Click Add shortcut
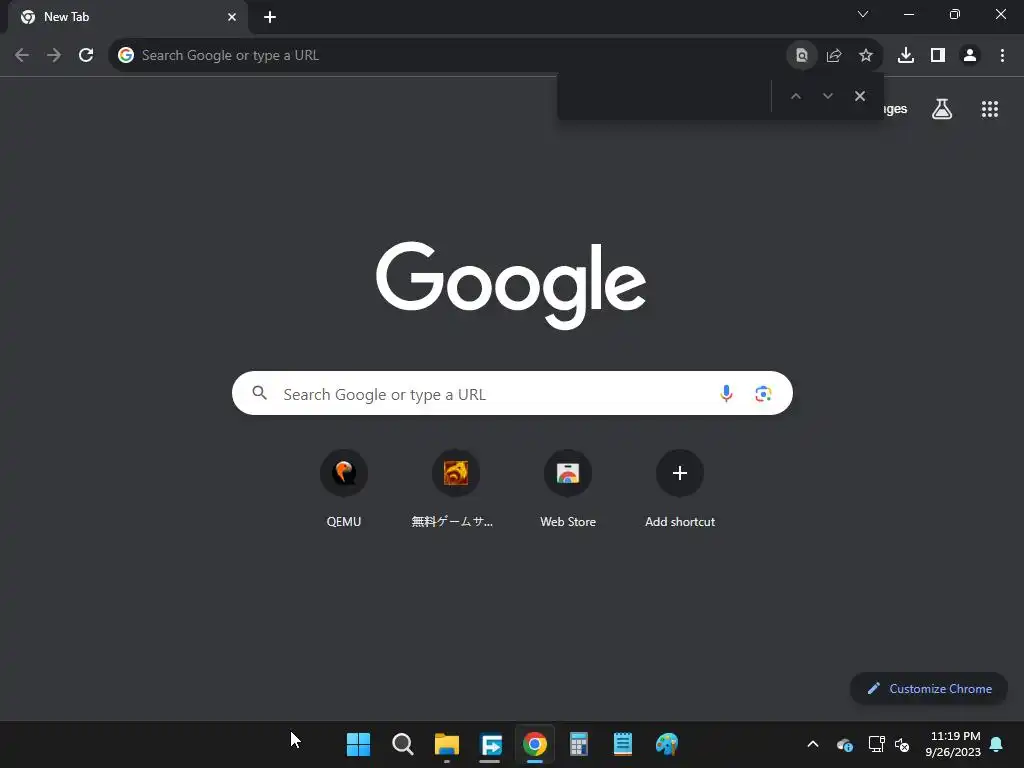The height and width of the screenshot is (768, 1024). (680, 488)
